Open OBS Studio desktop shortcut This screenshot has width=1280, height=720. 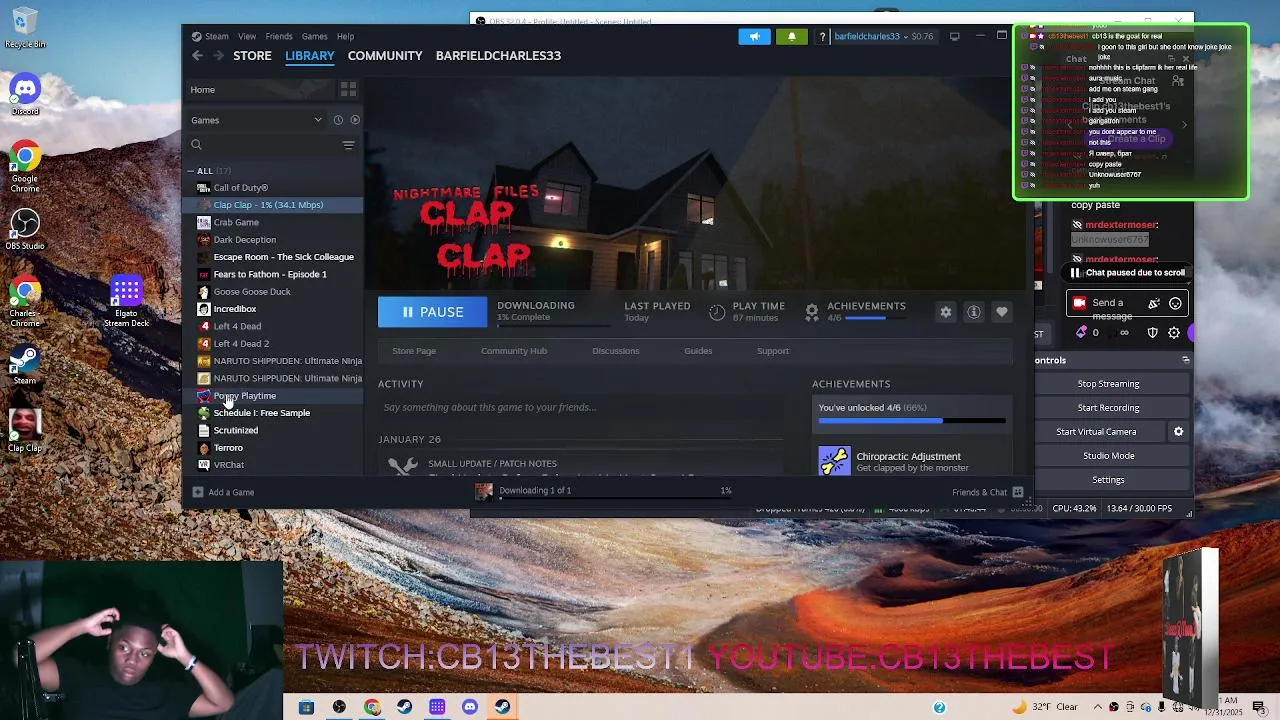(25, 230)
